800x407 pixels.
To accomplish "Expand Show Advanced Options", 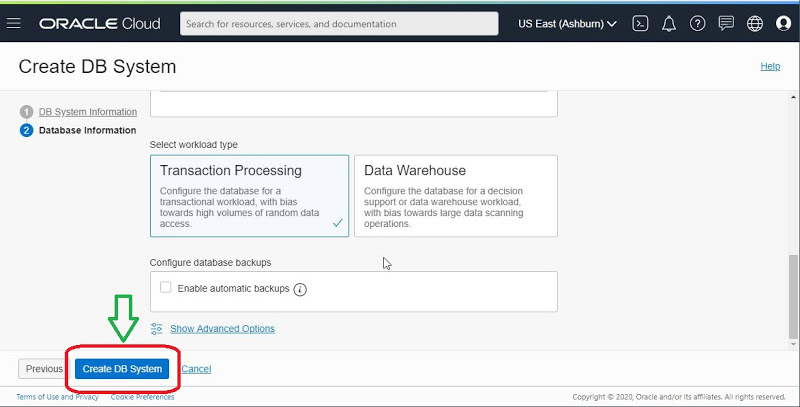I will (x=222, y=329).
